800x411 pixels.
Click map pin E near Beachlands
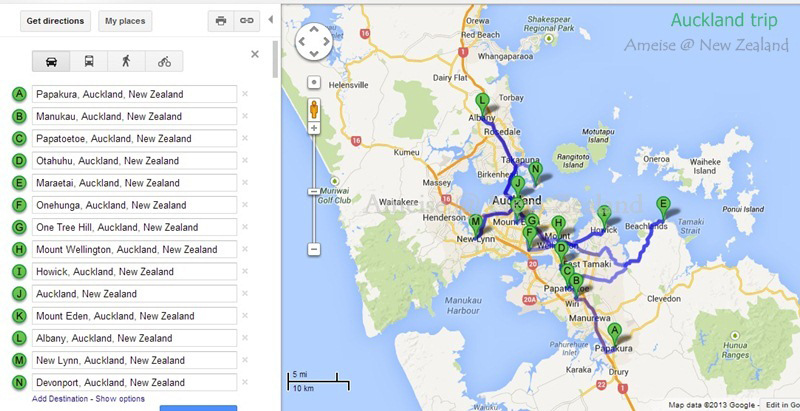pyautogui.click(x=663, y=208)
